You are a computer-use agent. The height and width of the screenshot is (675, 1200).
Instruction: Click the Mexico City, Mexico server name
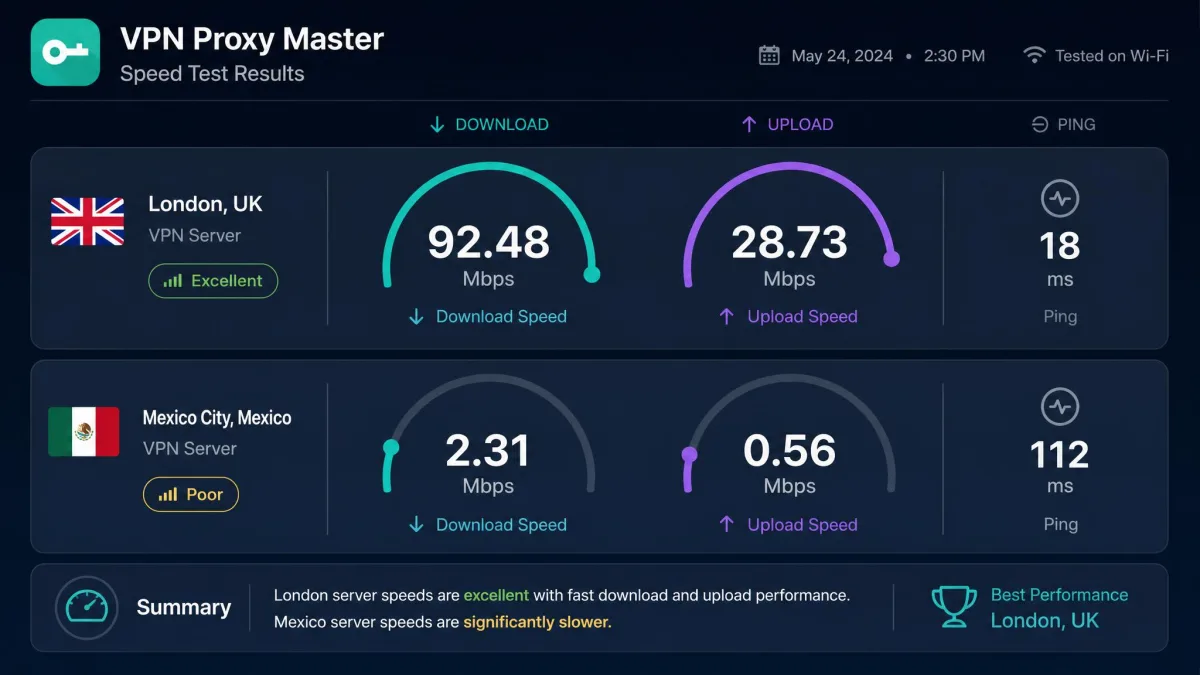coord(217,418)
